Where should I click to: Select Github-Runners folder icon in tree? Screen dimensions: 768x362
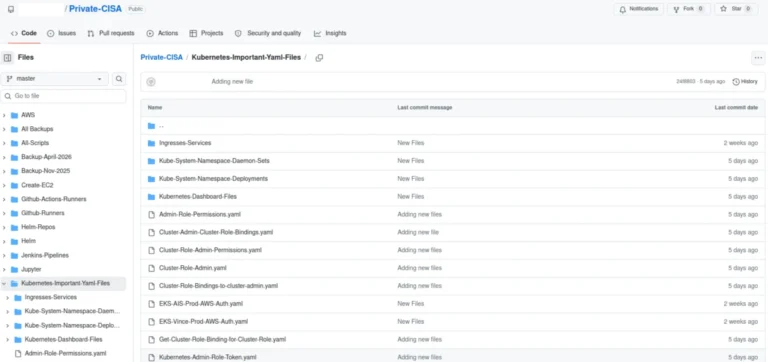pos(14,214)
